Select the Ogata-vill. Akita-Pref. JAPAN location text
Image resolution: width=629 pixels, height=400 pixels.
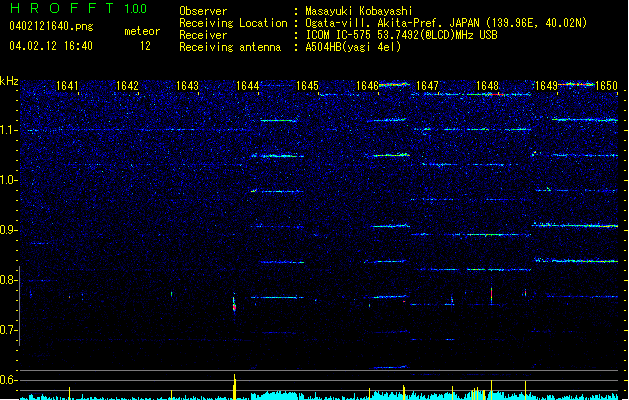point(446,23)
